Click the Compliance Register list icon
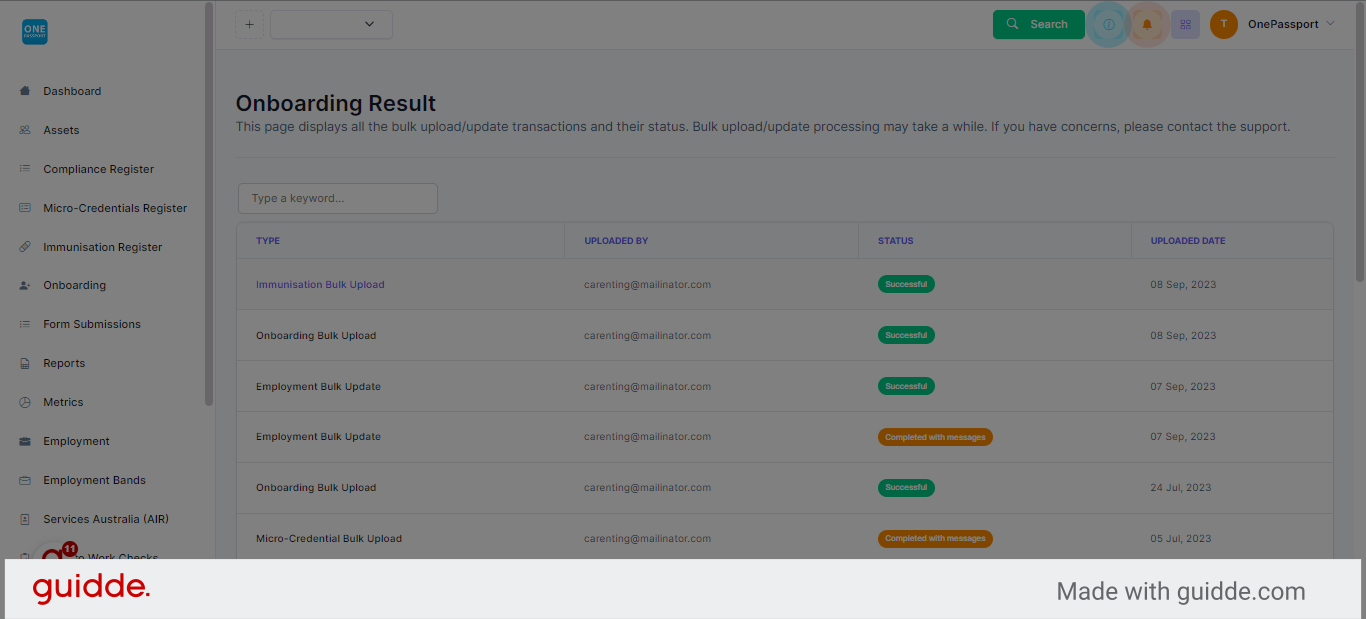Screen dimensions: 1366x619 pyautogui.click(x=25, y=169)
